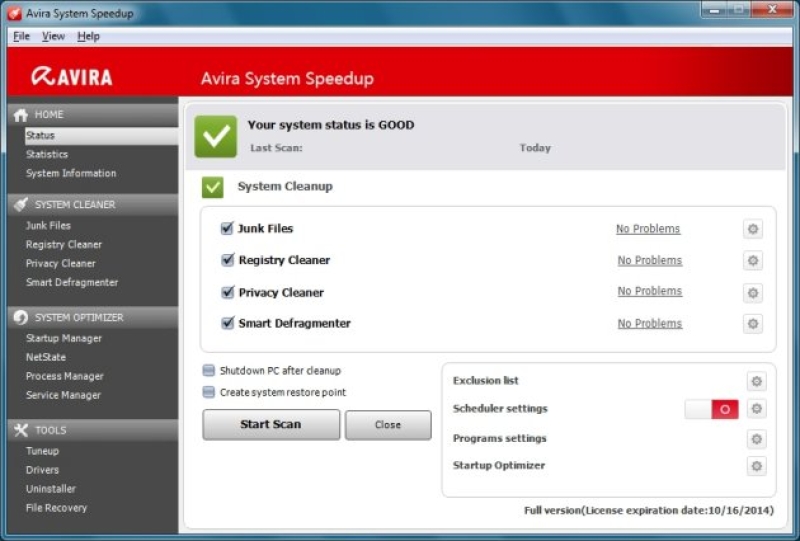Open Registry Cleaner in the sidebar

[x=64, y=244]
